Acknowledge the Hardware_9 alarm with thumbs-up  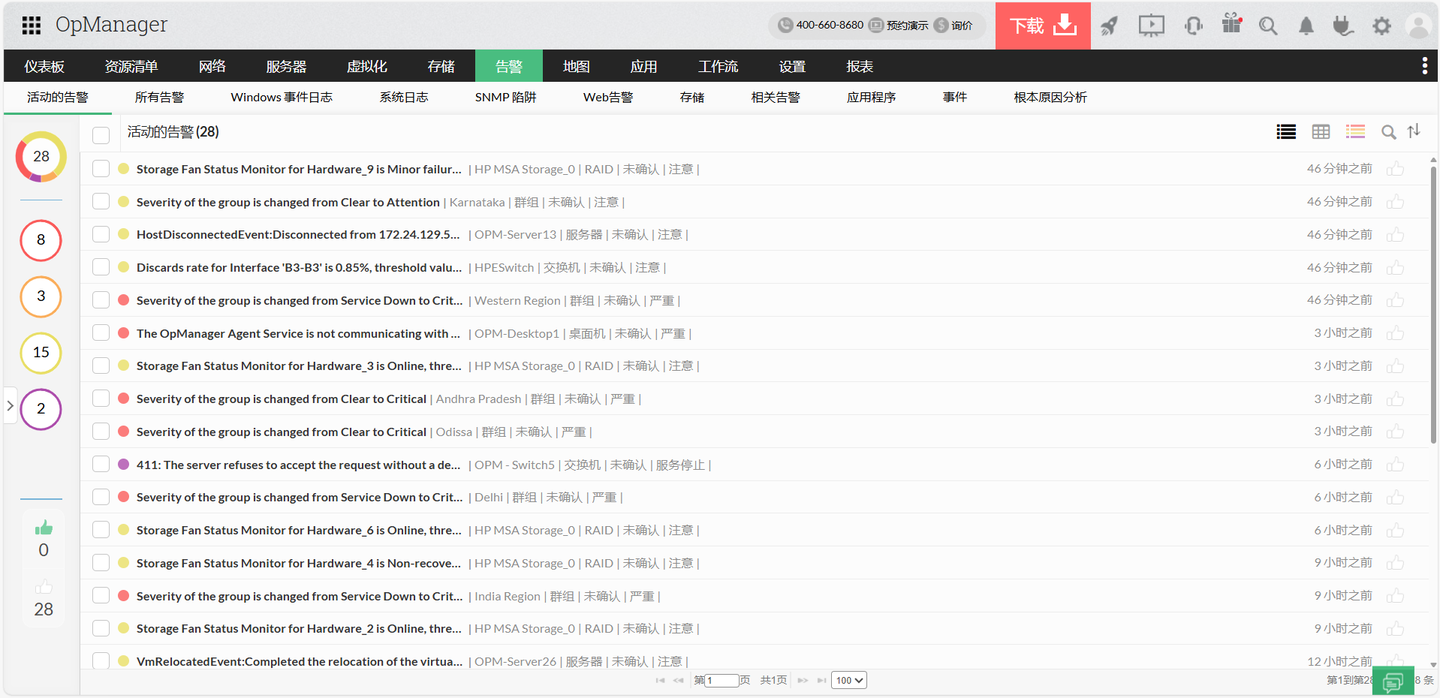[1395, 169]
